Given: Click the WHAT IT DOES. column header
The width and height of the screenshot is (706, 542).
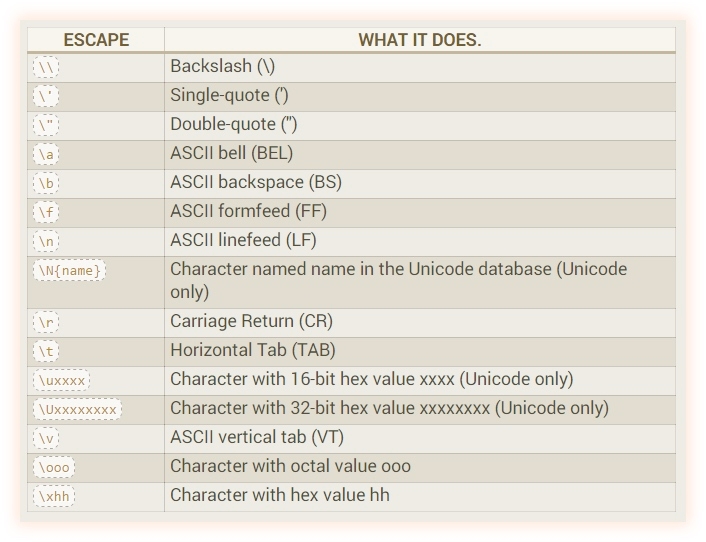Looking at the screenshot, I should click(x=419, y=40).
